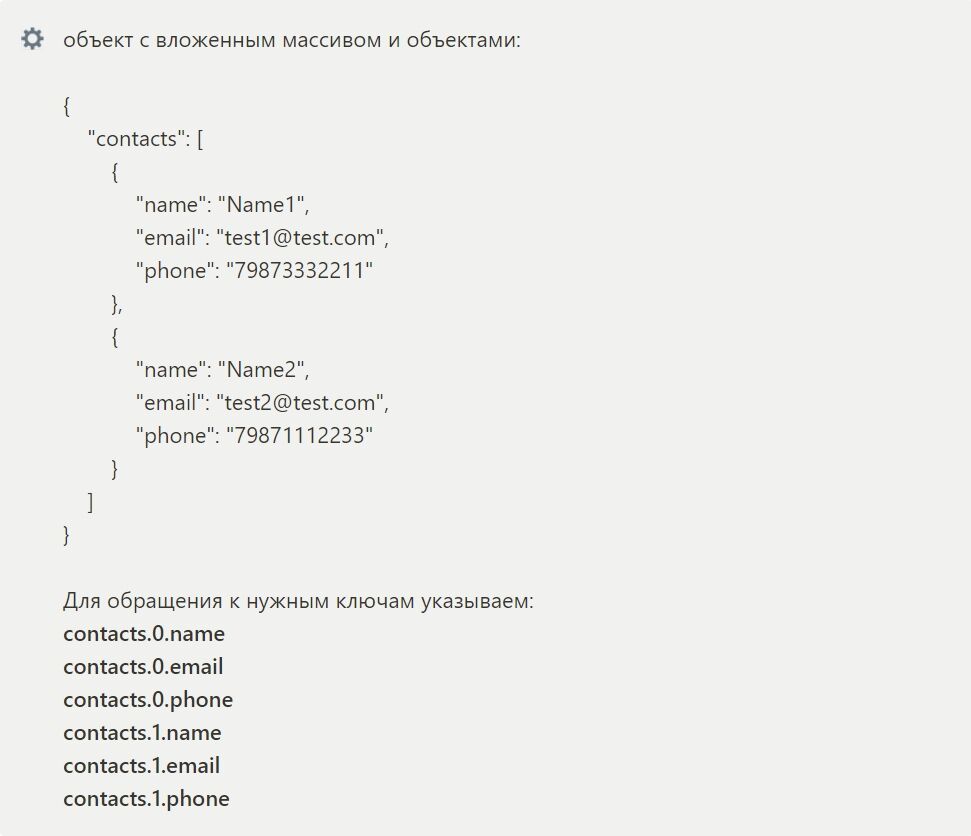Click the test1@test.com email line

click(261, 238)
